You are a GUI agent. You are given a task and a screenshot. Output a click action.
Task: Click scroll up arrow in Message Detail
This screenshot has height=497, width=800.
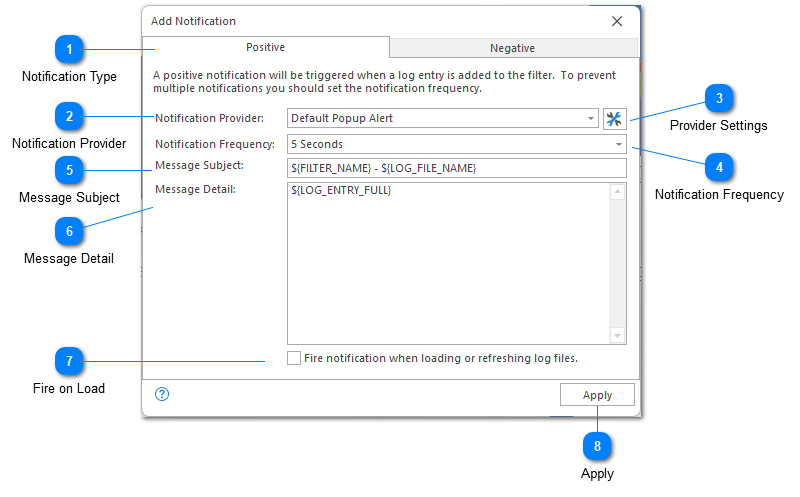tap(617, 192)
